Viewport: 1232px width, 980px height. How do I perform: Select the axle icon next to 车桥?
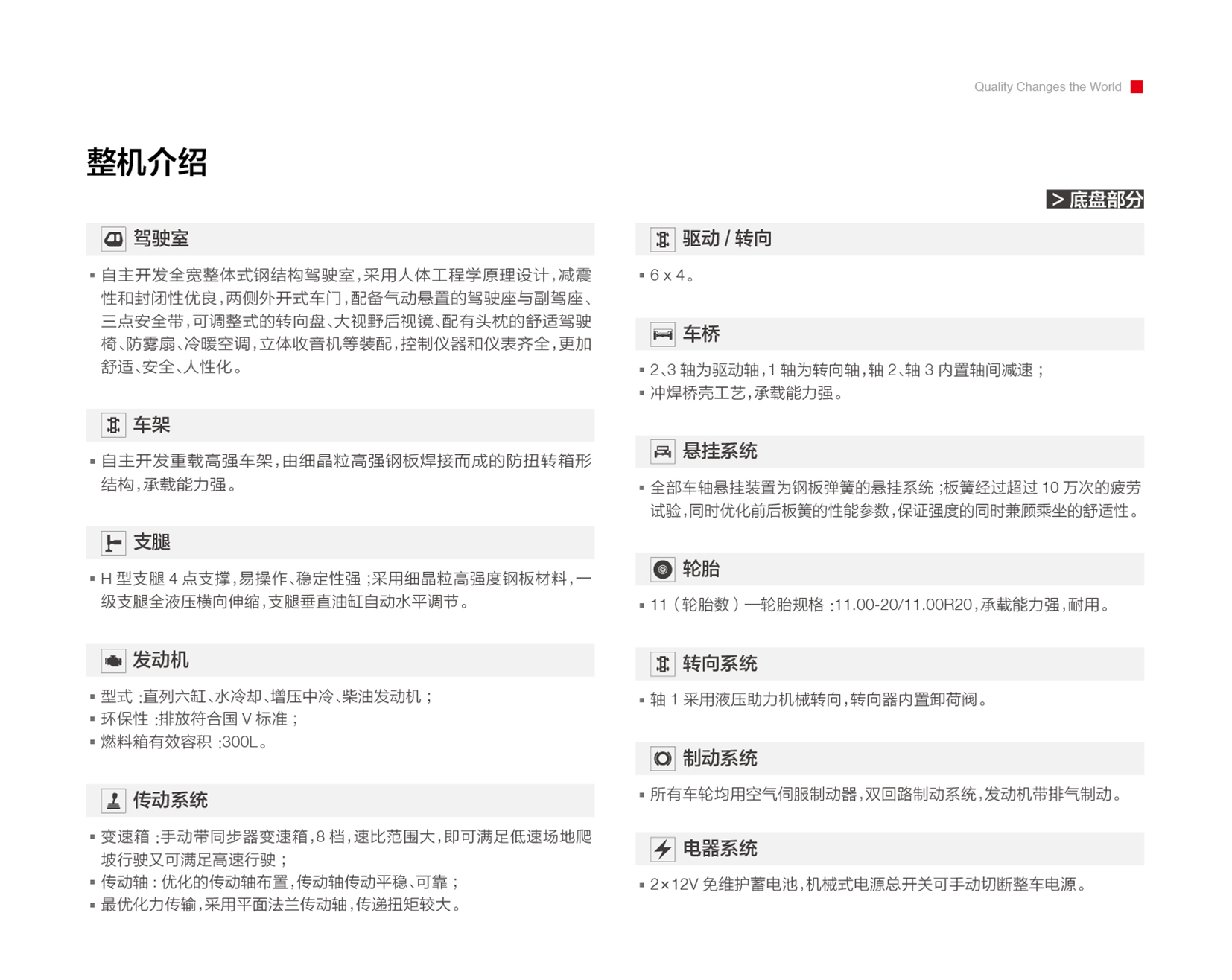(662, 334)
